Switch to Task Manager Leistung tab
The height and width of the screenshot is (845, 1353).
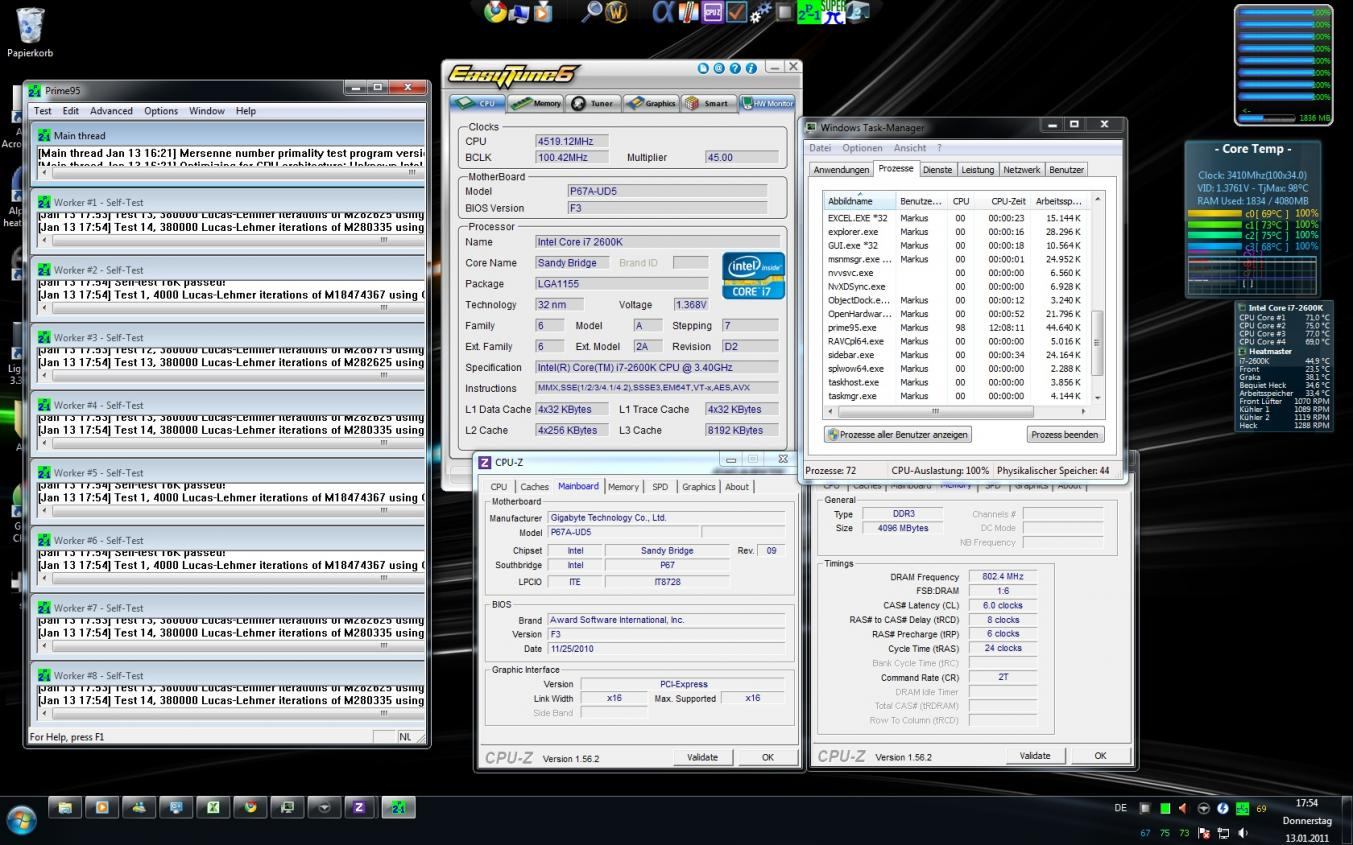pos(977,170)
